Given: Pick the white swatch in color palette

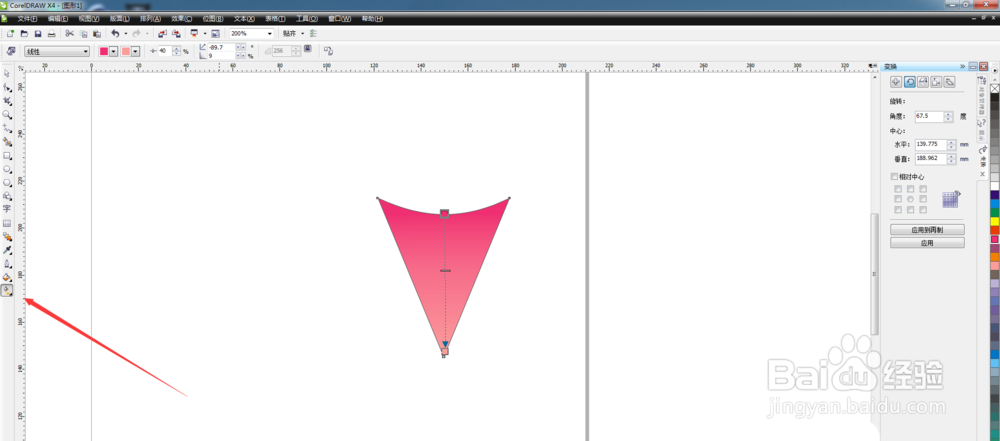Looking at the screenshot, I should tap(994, 186).
